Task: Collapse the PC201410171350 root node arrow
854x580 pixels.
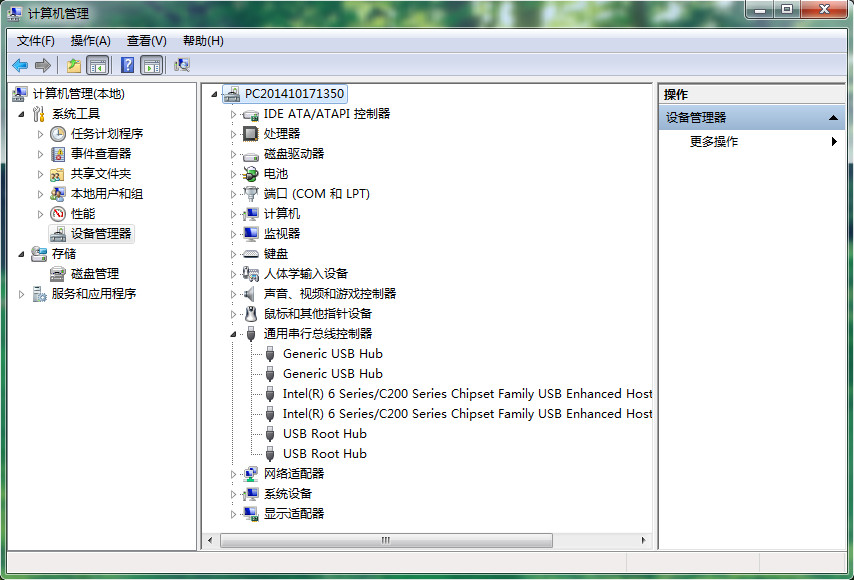Action: (x=214, y=95)
